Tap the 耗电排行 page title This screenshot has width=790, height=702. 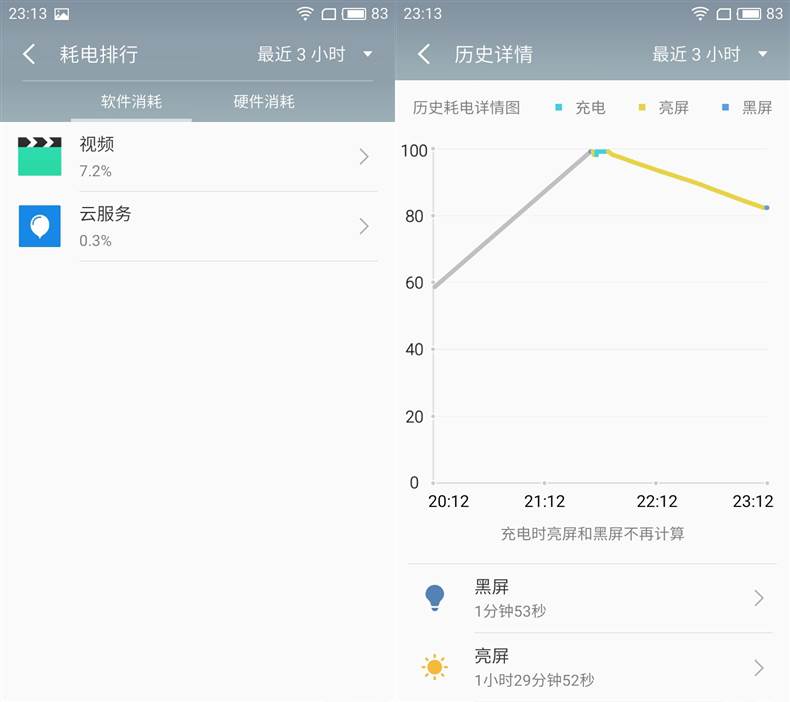tap(99, 54)
